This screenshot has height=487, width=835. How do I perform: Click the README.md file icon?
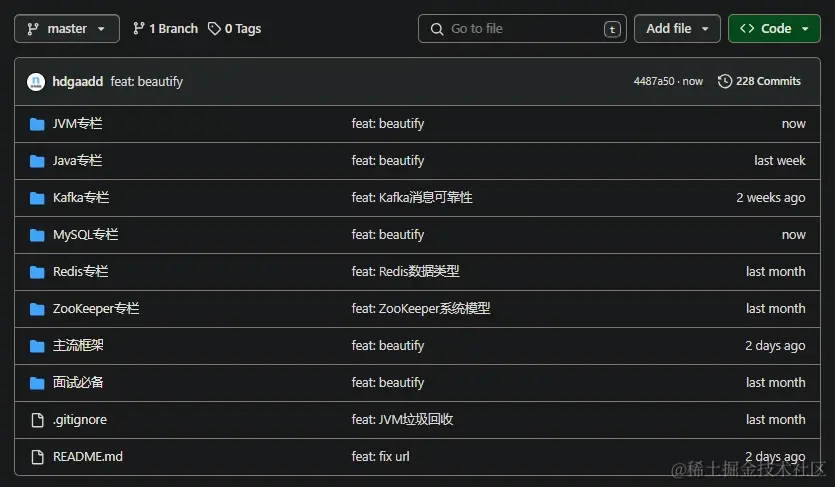(x=37, y=457)
